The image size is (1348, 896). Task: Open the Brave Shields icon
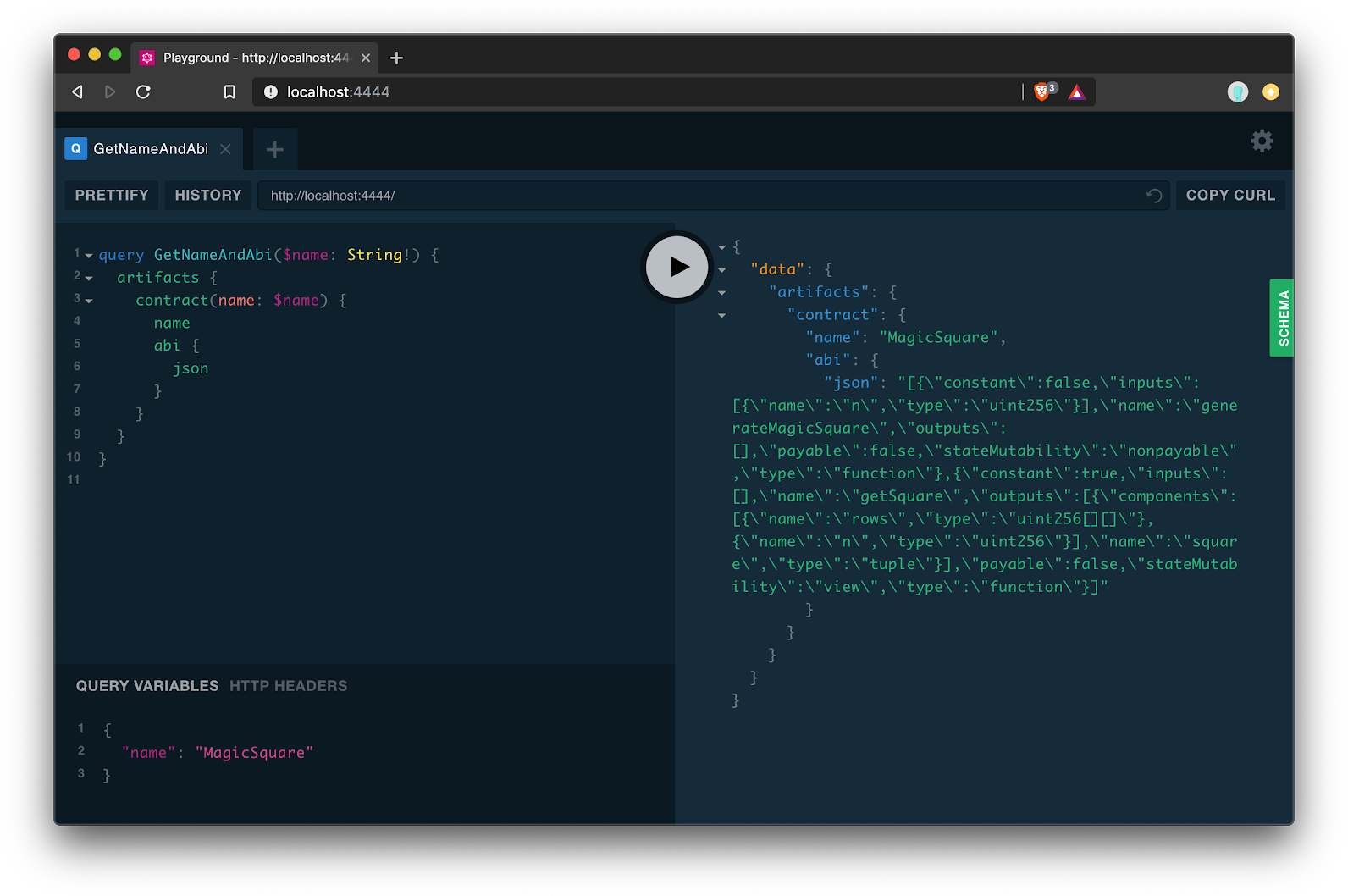coord(1044,91)
